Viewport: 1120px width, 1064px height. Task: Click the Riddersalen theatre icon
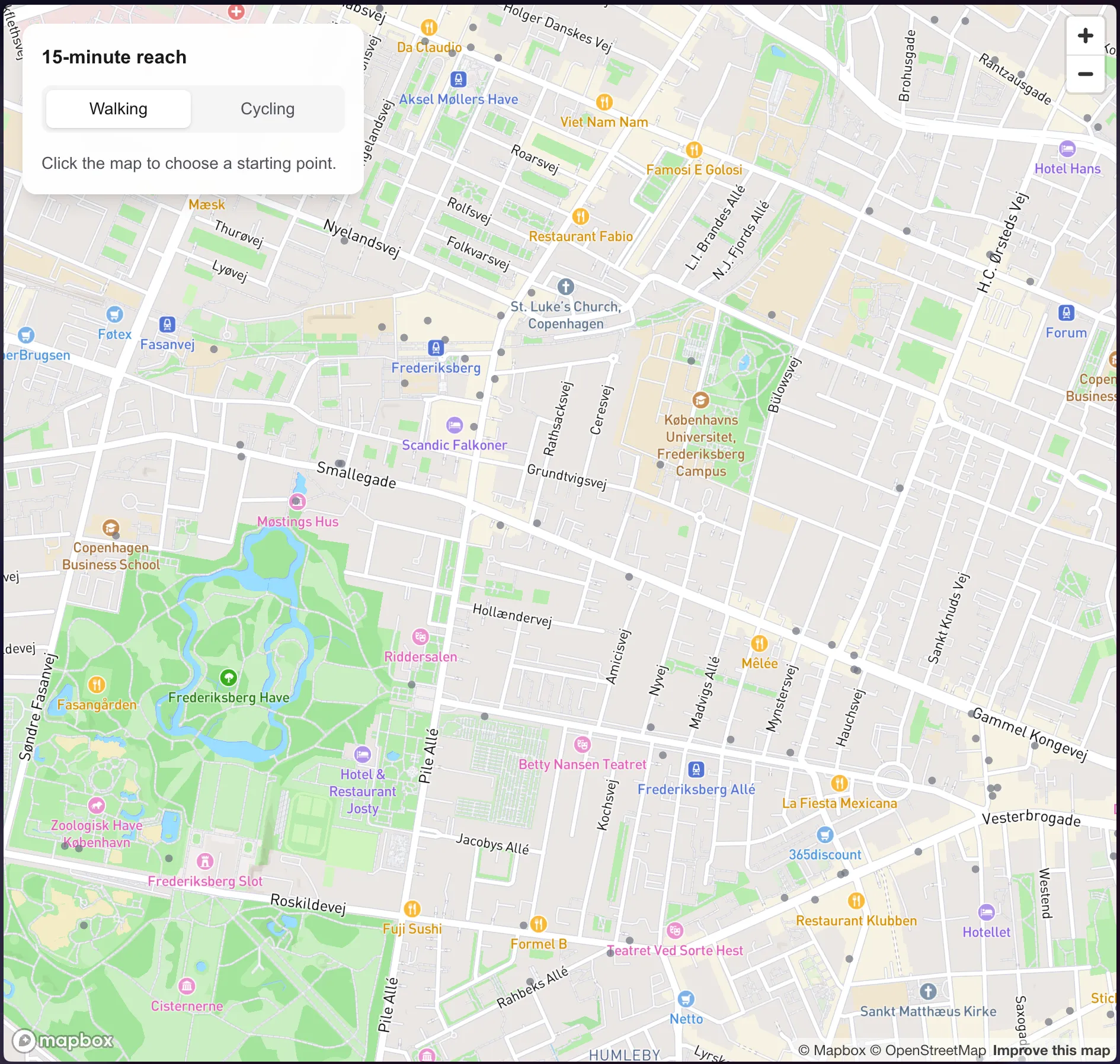[x=420, y=637]
